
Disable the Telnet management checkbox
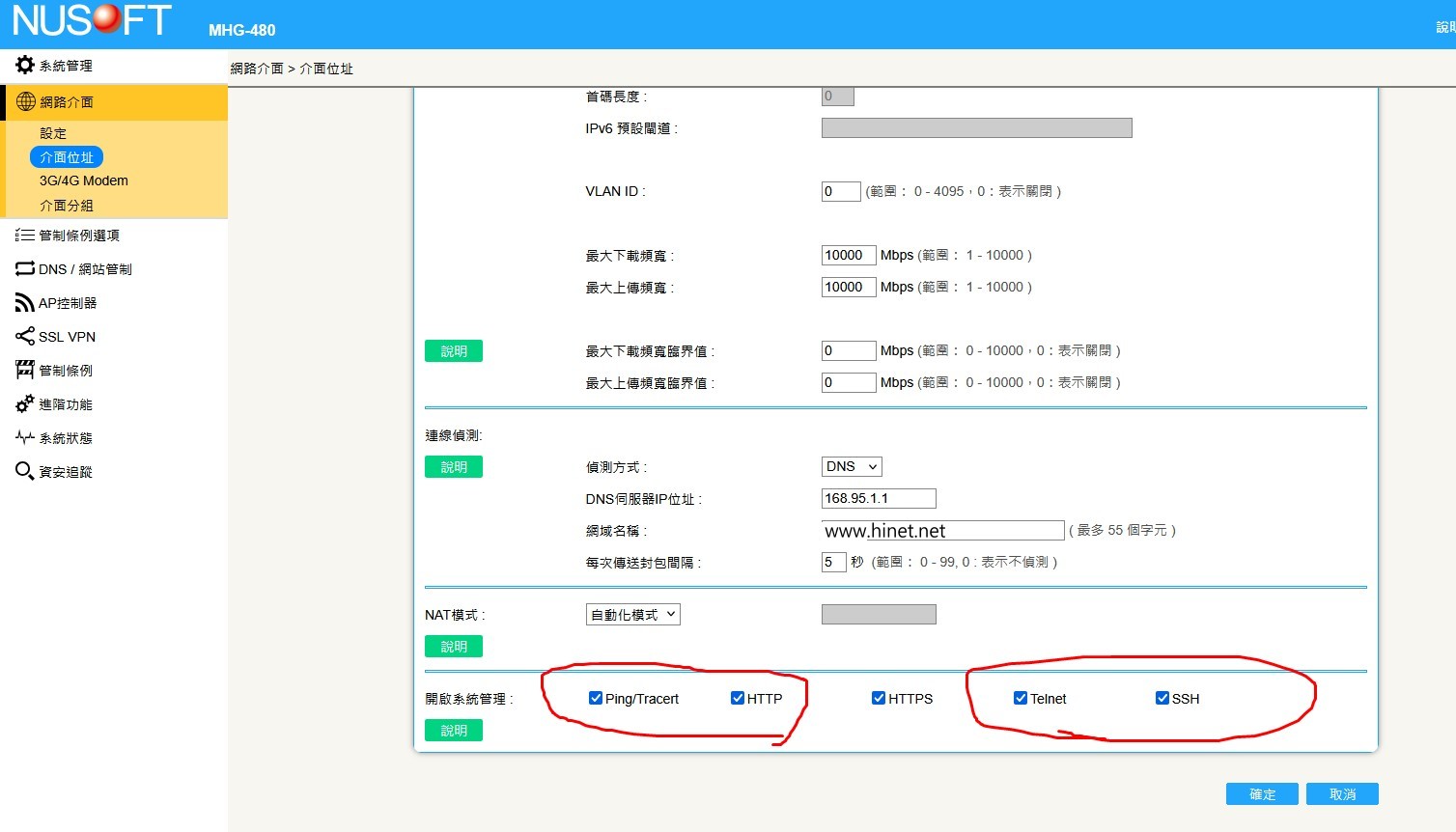[x=1021, y=698]
